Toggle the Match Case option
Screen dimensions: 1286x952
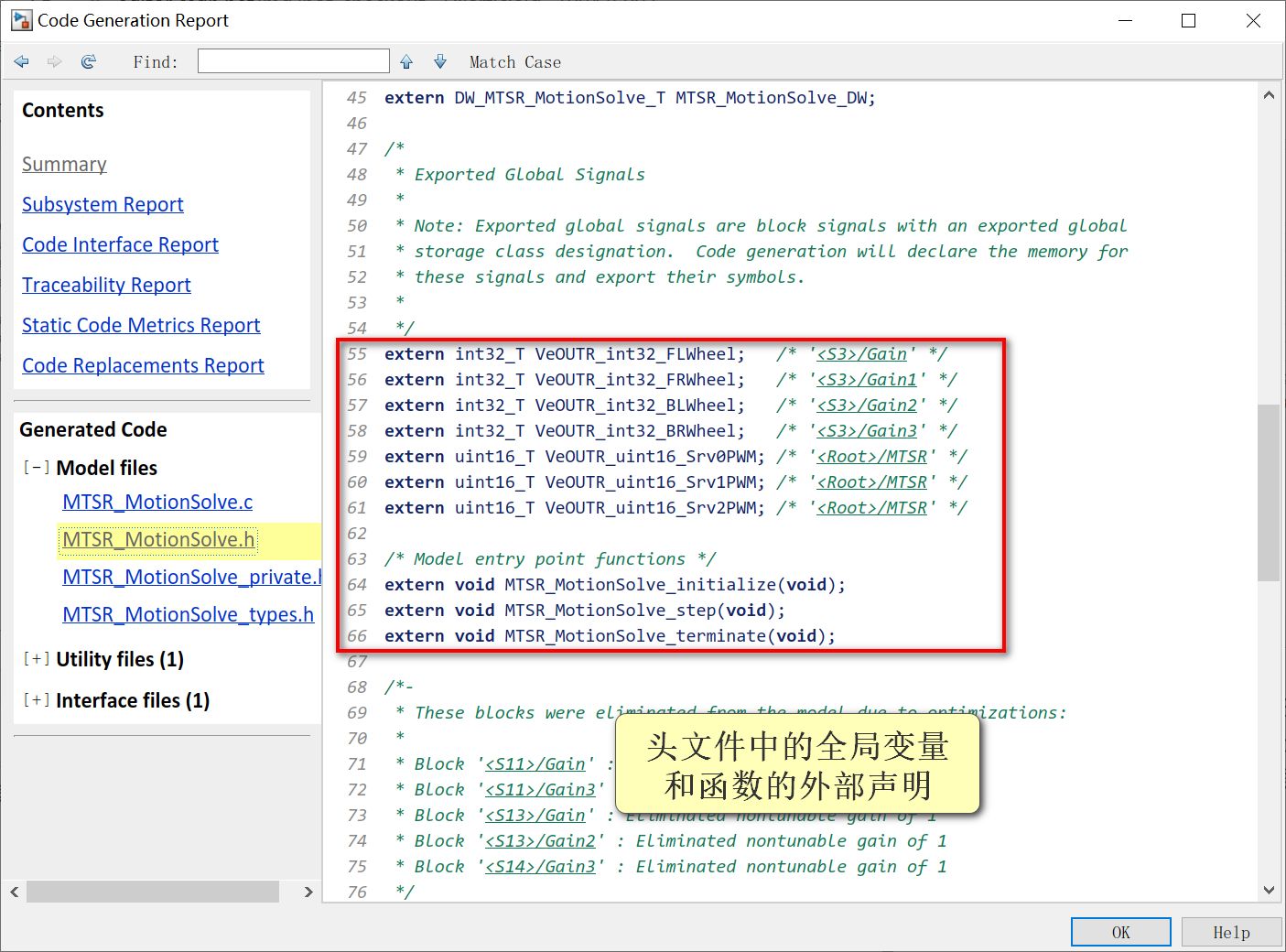(x=515, y=62)
